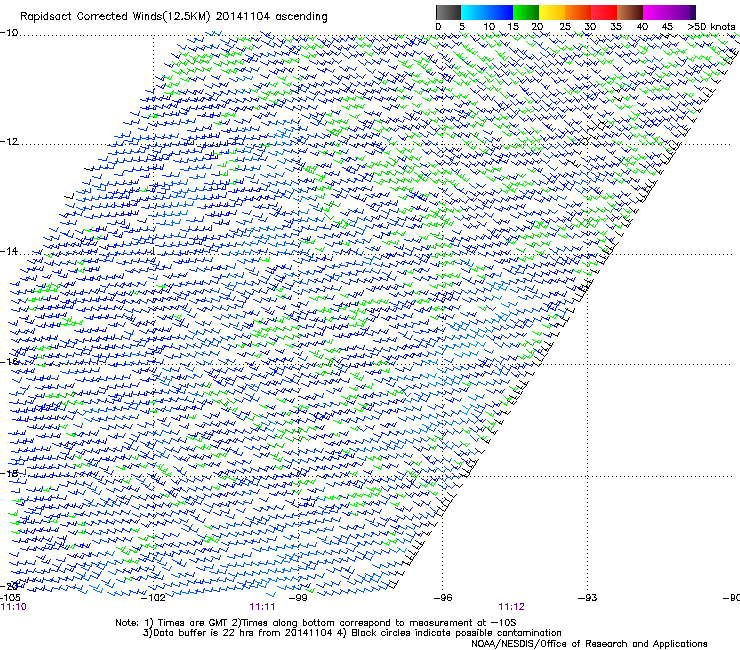The image size is (740, 650).
Task: Click the 'NOAA/NESDIS/Office of Research and Applications' credit
Action: click(x=589, y=643)
